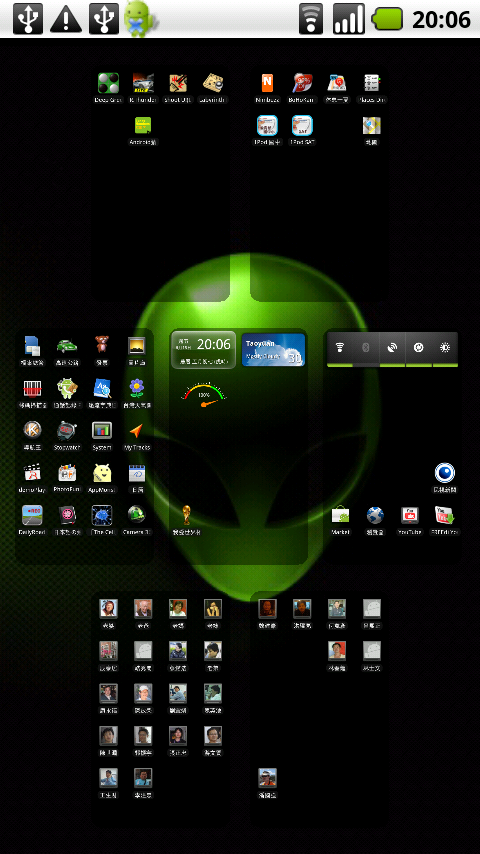Open the BatteryFun magnifier icon

302,83
